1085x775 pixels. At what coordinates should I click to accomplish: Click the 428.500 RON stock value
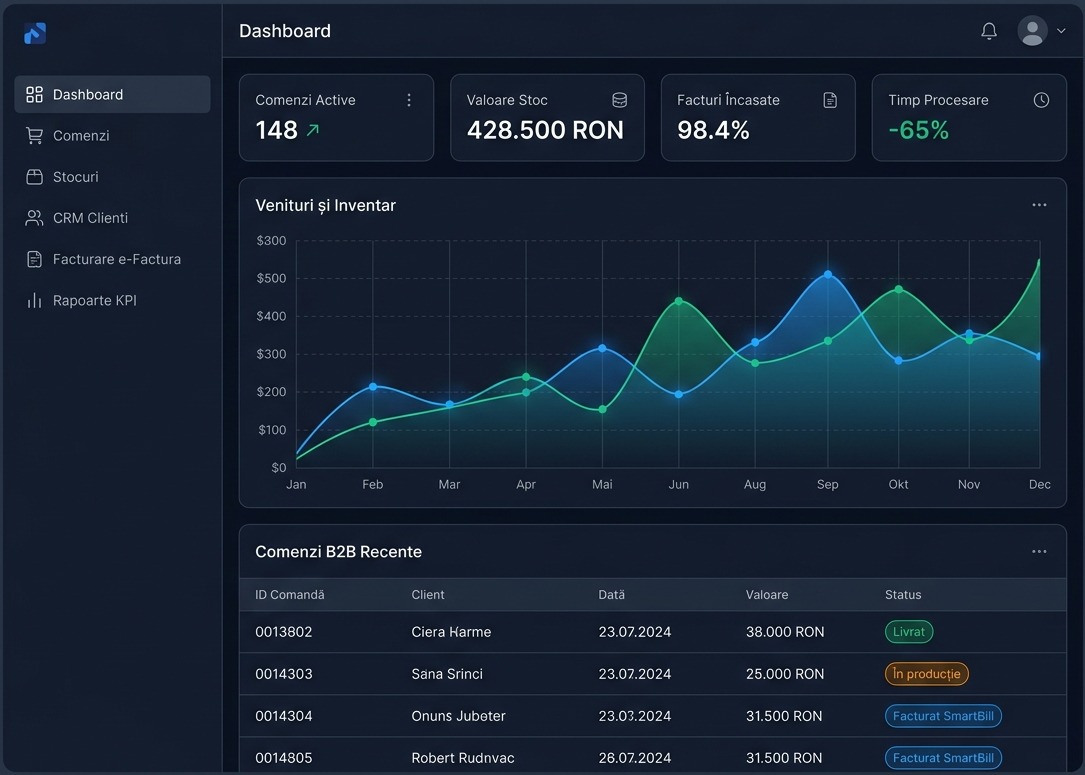point(545,130)
